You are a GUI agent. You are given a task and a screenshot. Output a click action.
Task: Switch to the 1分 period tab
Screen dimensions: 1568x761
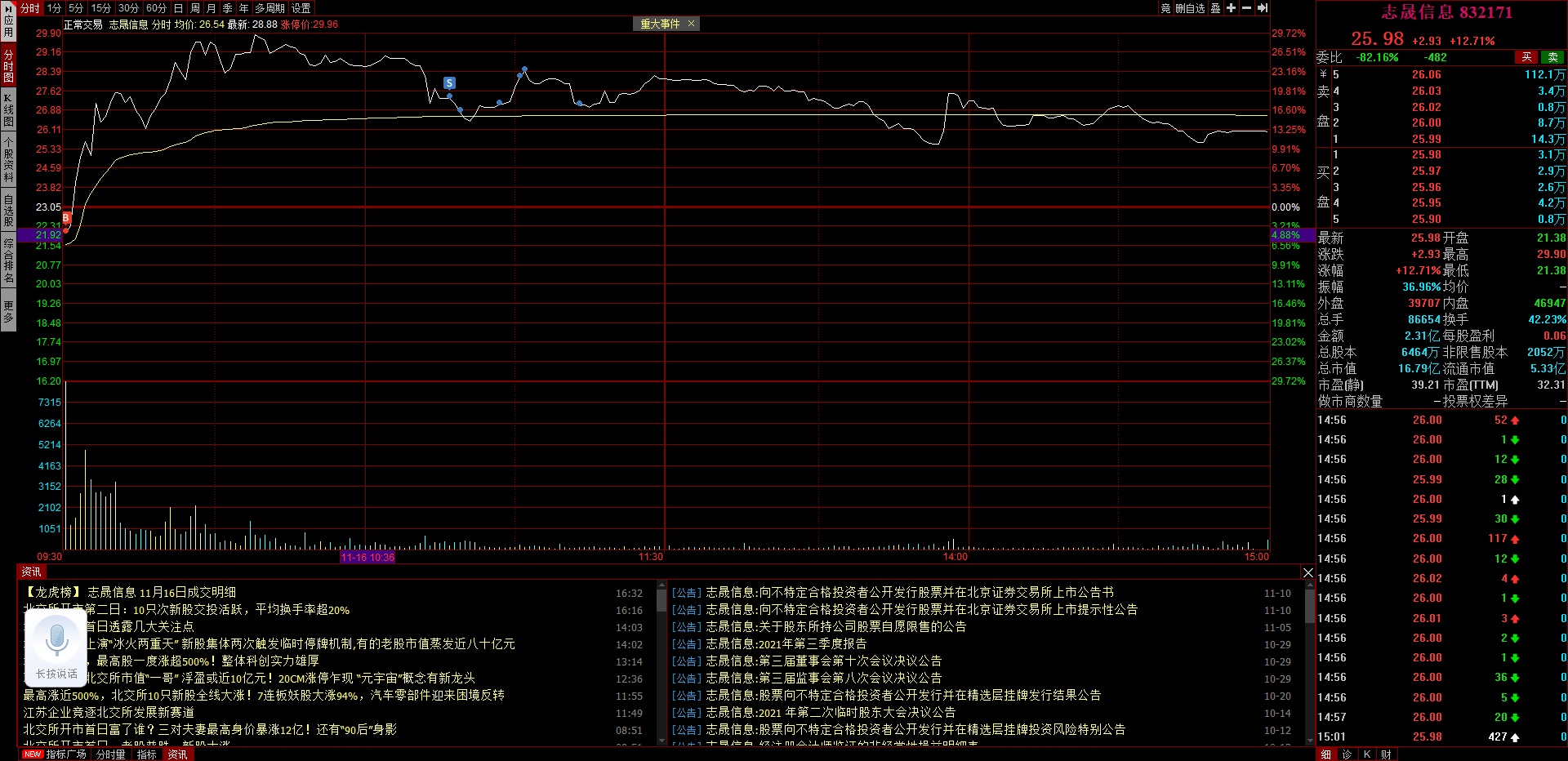point(54,8)
